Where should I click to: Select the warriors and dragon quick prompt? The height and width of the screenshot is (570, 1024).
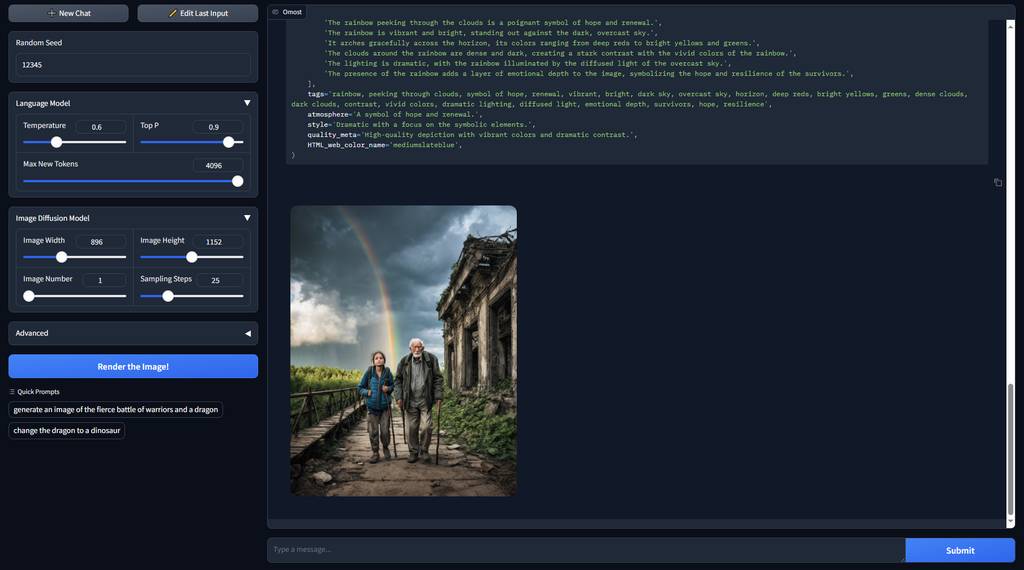[116, 409]
